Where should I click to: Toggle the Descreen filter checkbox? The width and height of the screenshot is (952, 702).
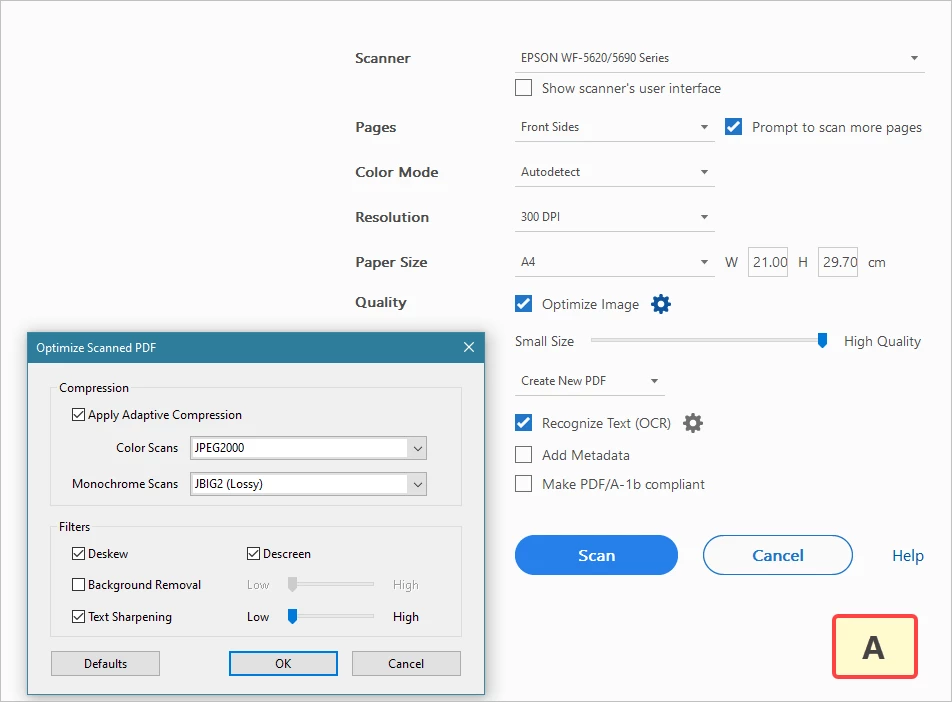pos(253,553)
